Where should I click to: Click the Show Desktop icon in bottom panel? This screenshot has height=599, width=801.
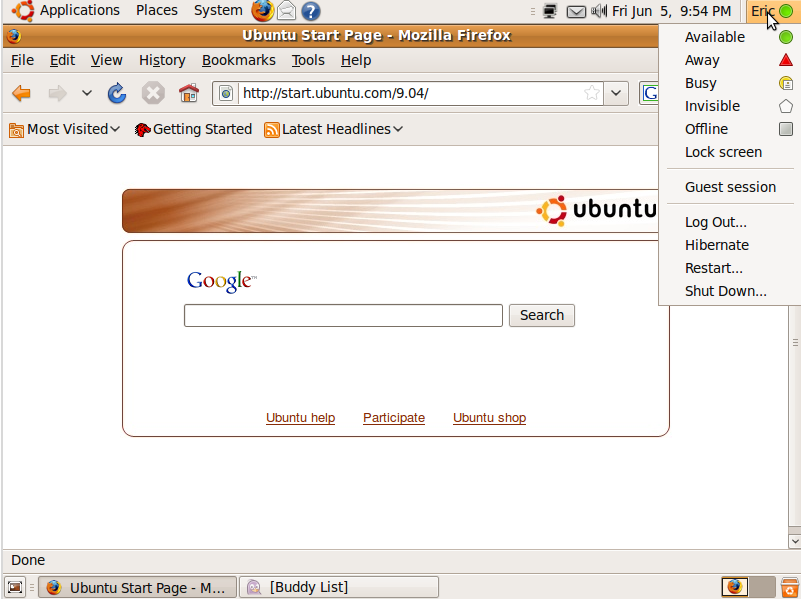click(x=15, y=587)
